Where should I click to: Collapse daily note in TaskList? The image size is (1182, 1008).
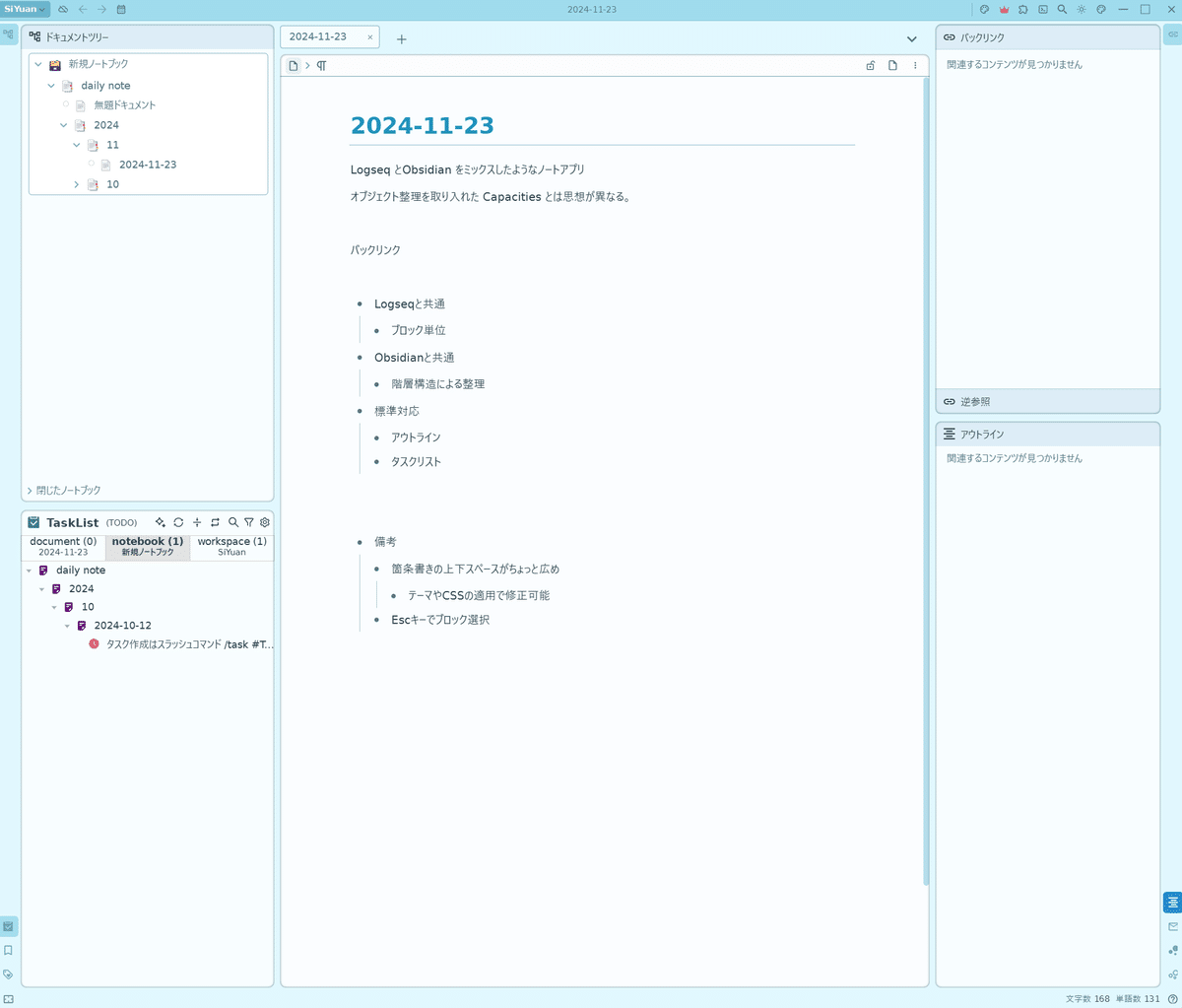click(x=30, y=571)
